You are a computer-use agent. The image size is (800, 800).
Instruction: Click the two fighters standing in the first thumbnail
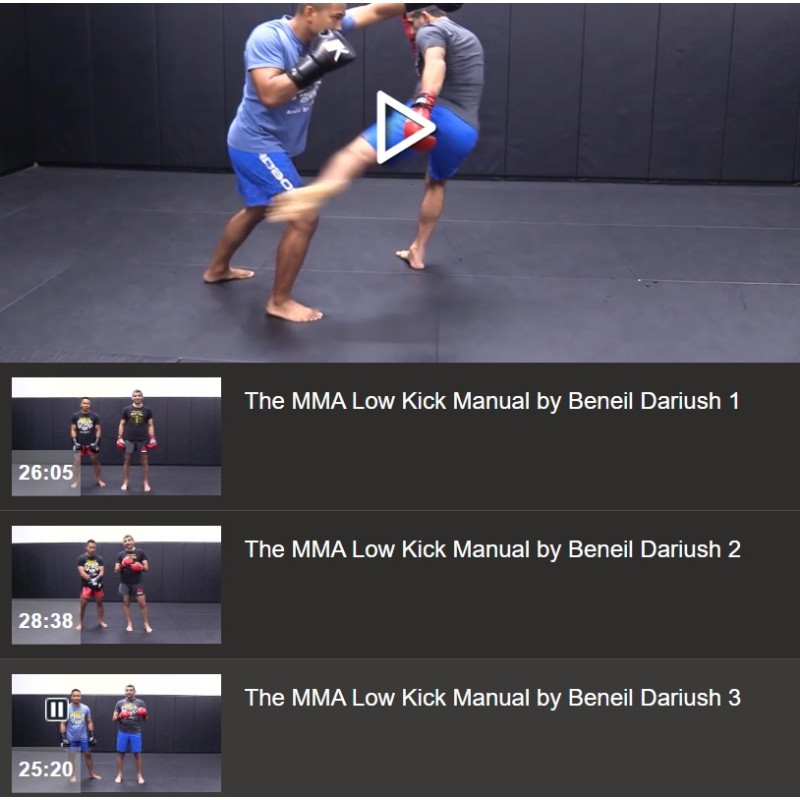coord(112,440)
